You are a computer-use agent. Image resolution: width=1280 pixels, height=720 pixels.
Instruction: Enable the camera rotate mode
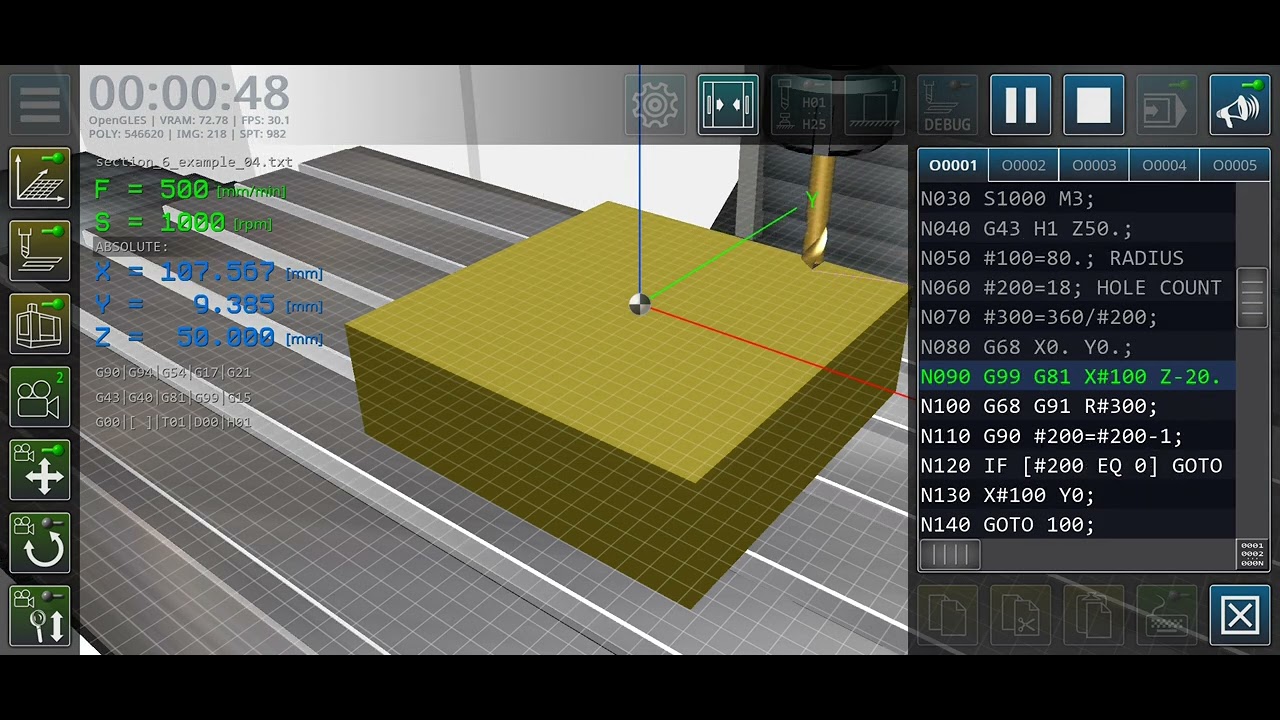pyautogui.click(x=40, y=543)
